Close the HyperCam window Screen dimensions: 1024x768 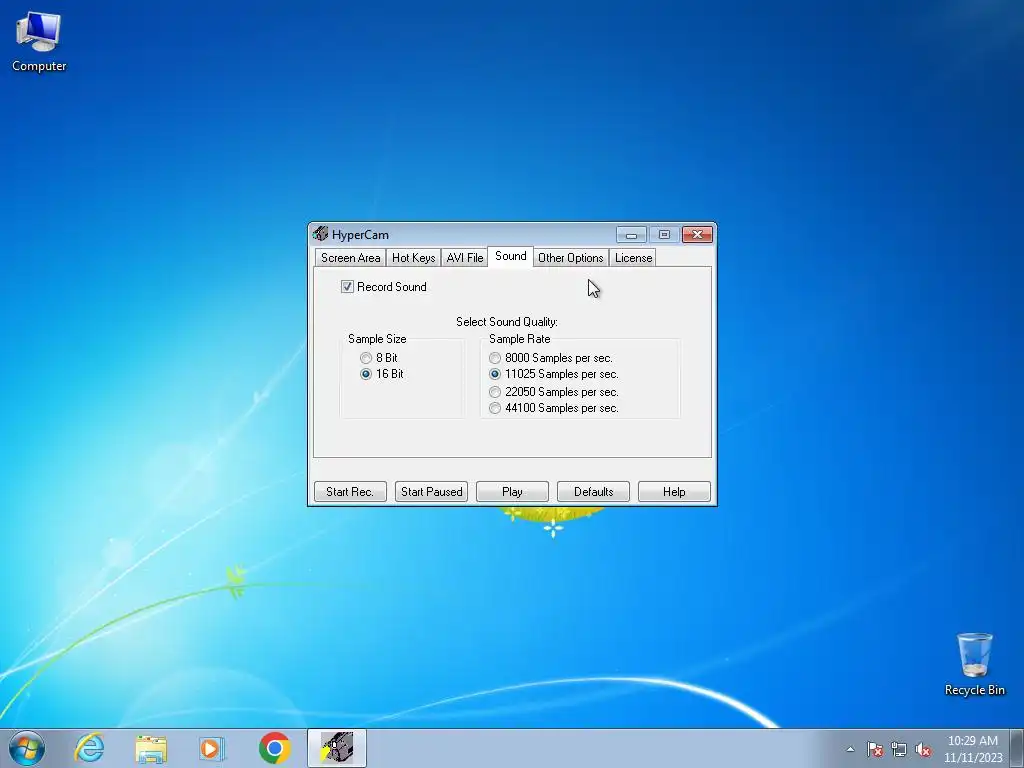coord(697,234)
